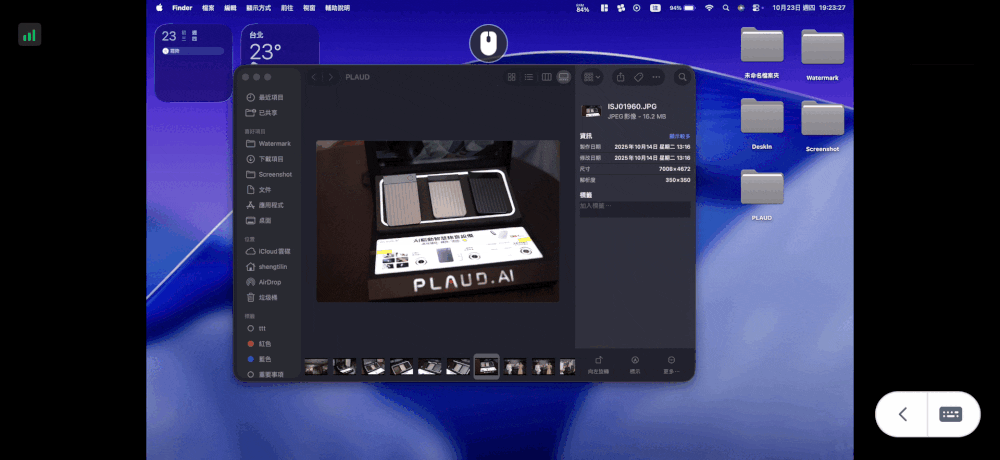Screen dimensions: 1000x460
Task: Click the Show More link beside Info
Action: coord(680,135)
